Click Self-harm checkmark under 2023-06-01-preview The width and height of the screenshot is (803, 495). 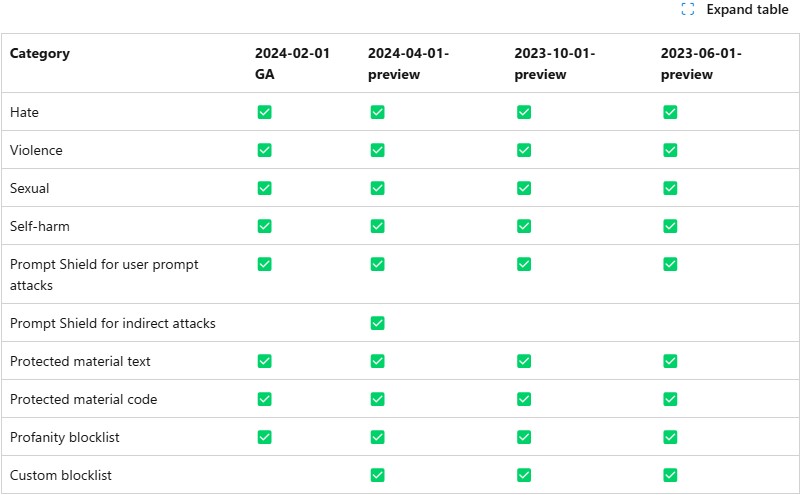coord(670,226)
